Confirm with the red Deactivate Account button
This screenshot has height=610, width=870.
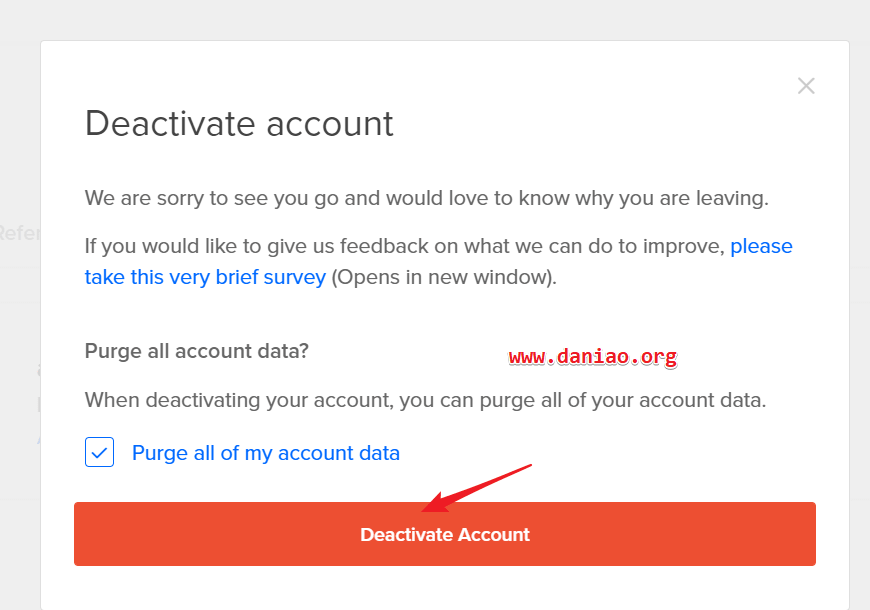[x=444, y=534]
